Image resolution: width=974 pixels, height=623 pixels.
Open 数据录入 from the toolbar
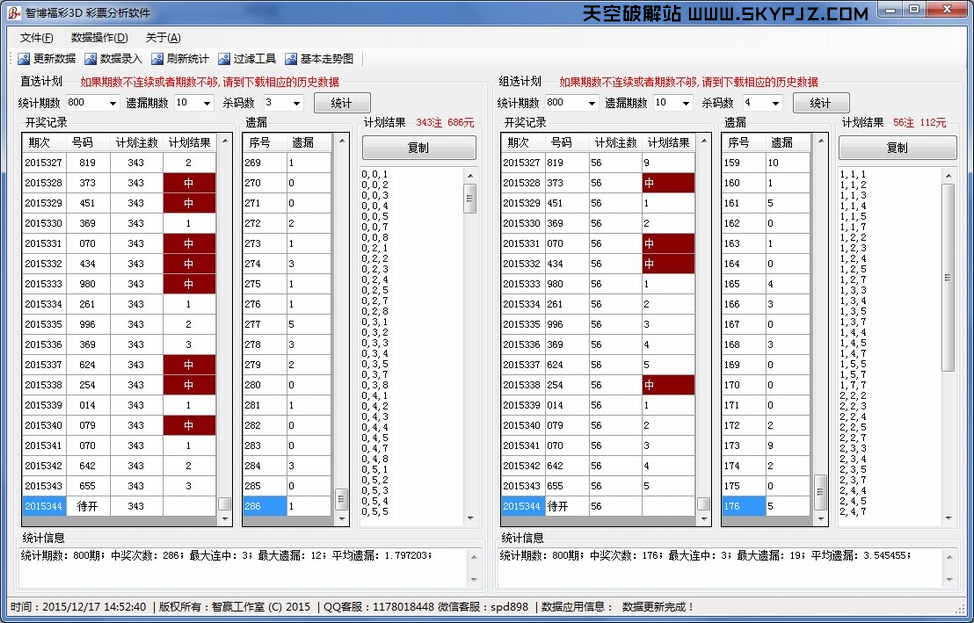pyautogui.click(x=91, y=59)
